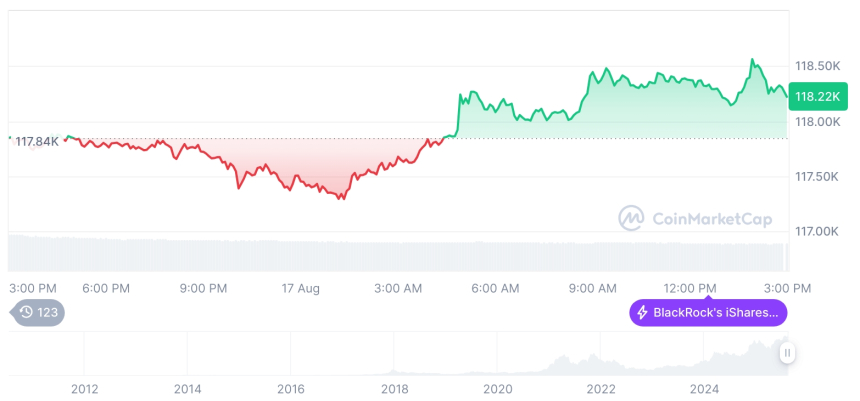Select 2012 on the navigator timeline
This screenshot has height=401, width=860.
pos(84,389)
